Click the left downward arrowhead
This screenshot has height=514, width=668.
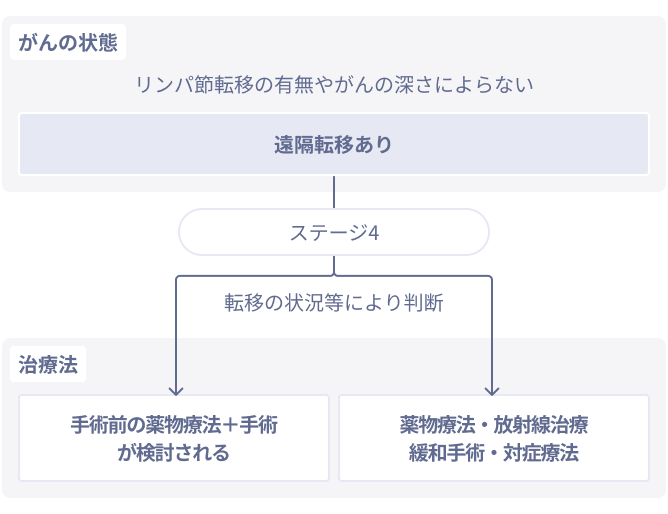(176, 390)
